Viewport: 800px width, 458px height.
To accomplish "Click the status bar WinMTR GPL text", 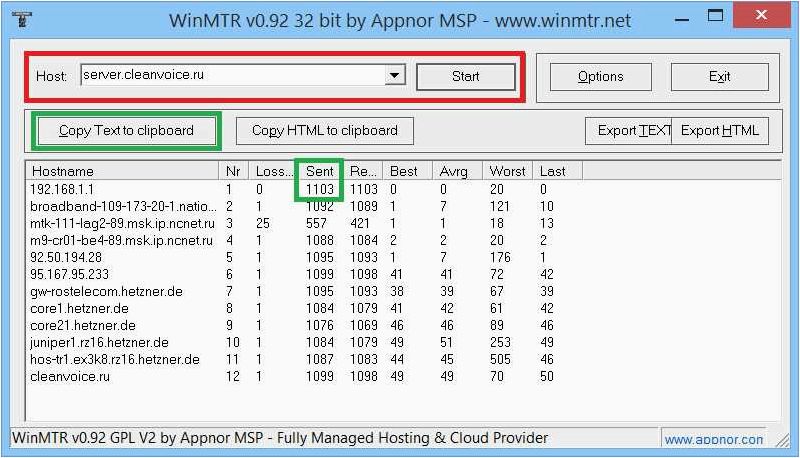I will point(280,438).
